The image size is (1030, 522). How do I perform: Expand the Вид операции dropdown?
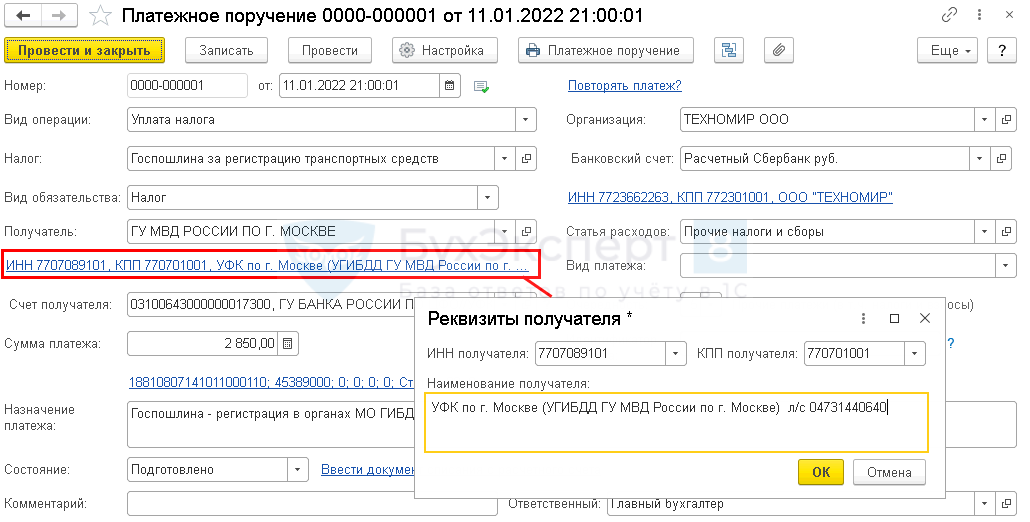tap(526, 120)
